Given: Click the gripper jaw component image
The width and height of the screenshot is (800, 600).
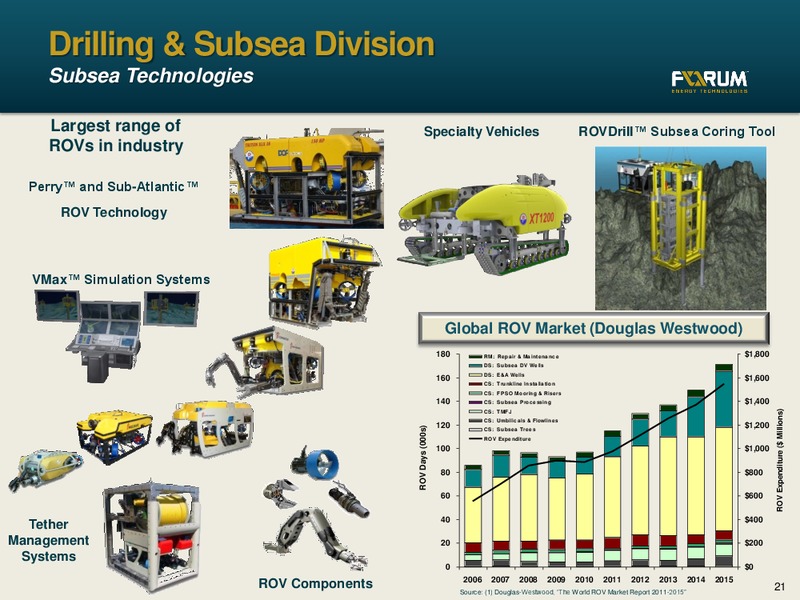Looking at the screenshot, I should (280, 493).
